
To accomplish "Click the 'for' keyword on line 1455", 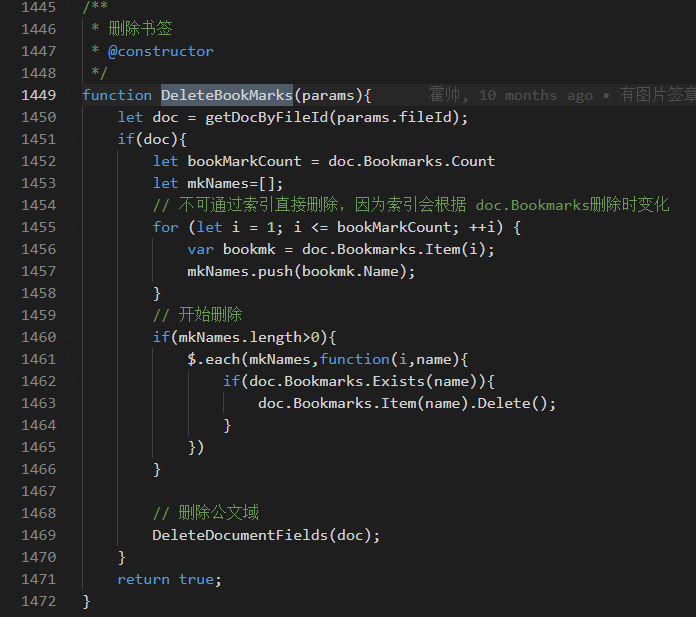I will [x=165, y=227].
